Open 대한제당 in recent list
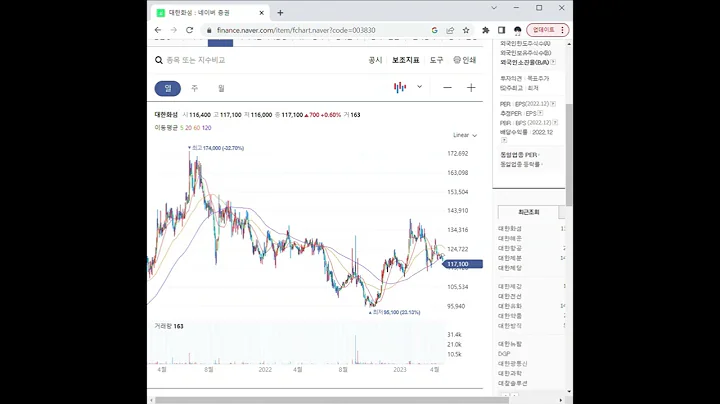 510,268
